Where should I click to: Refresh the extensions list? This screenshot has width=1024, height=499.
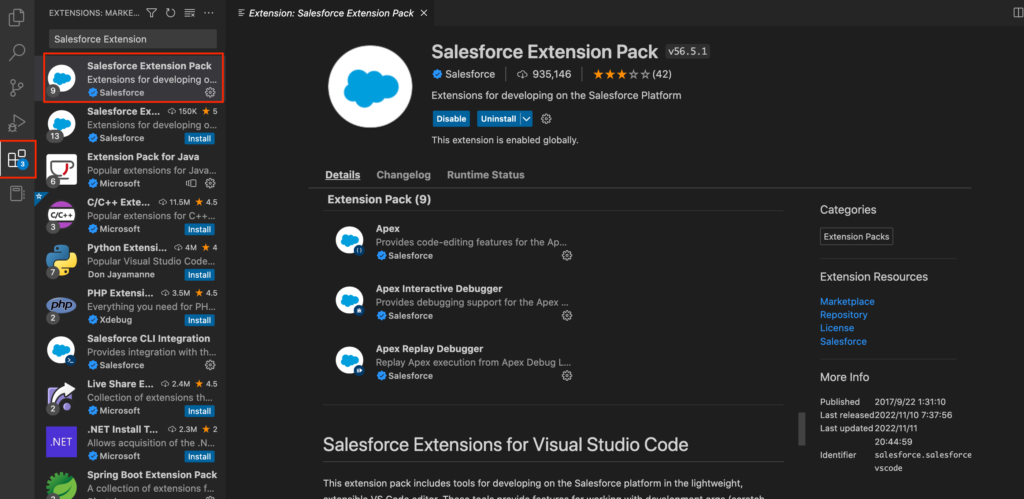[170, 13]
